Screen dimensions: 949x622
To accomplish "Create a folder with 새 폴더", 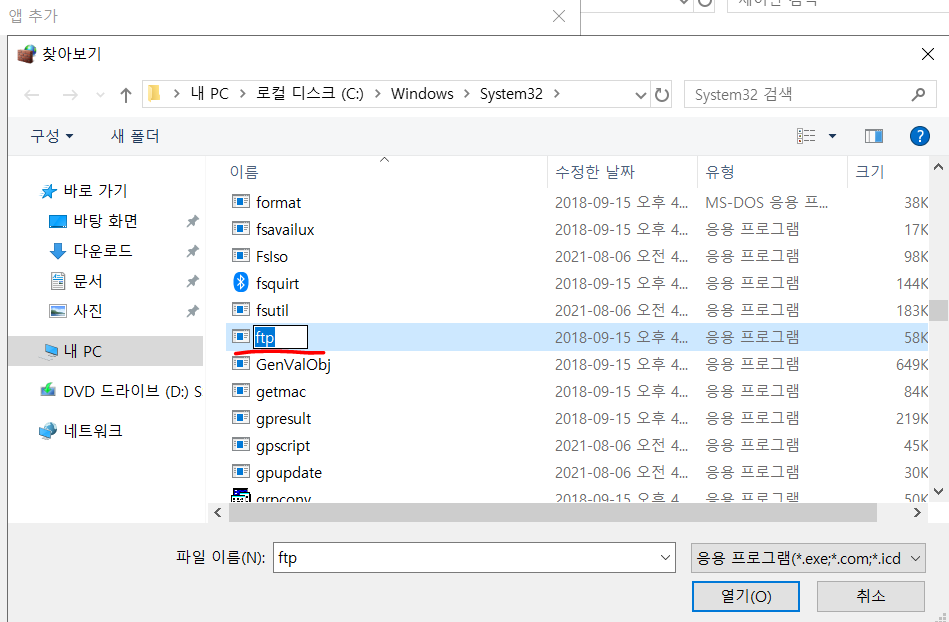I will click(x=135, y=136).
